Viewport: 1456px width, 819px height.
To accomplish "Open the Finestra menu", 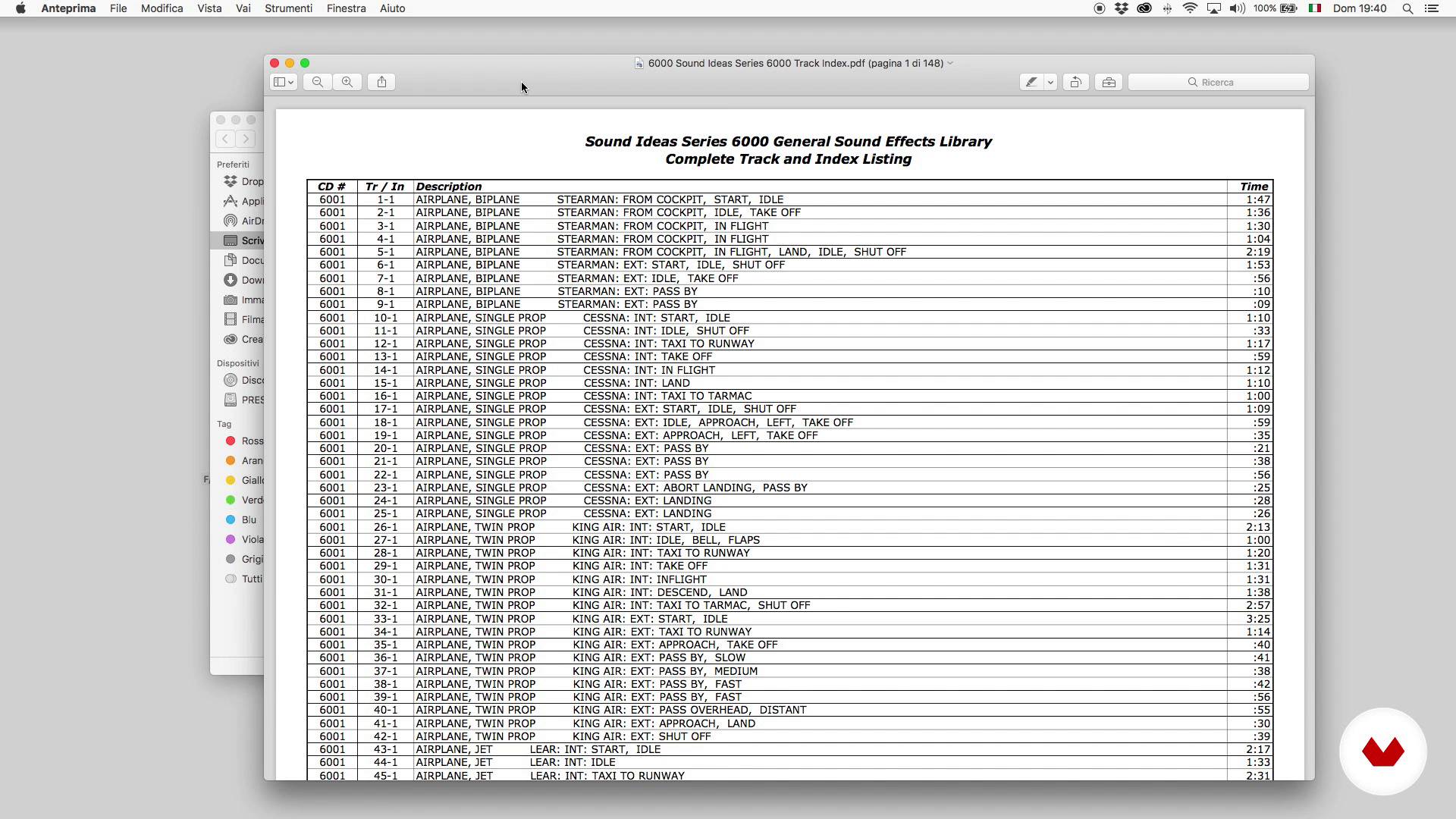I will [346, 8].
